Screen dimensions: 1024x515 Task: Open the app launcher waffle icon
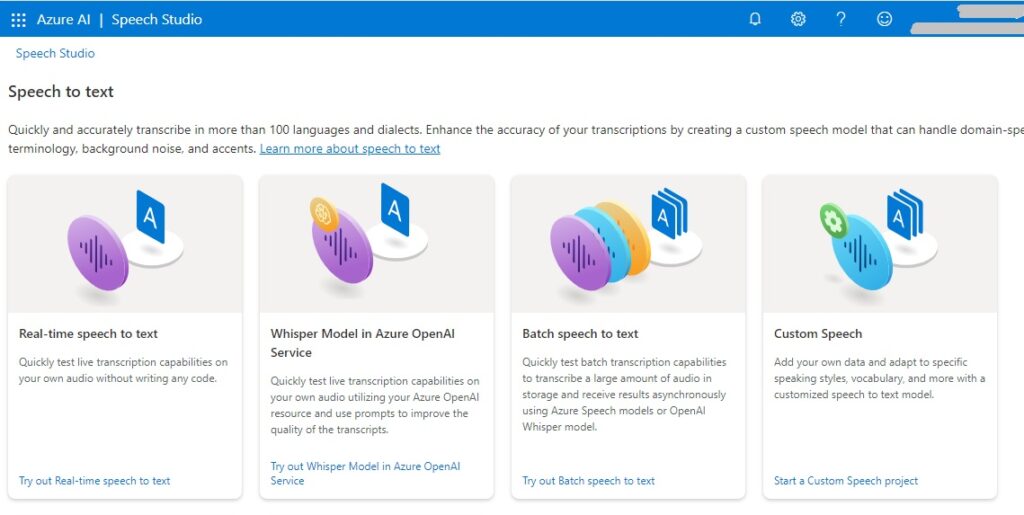(x=18, y=19)
